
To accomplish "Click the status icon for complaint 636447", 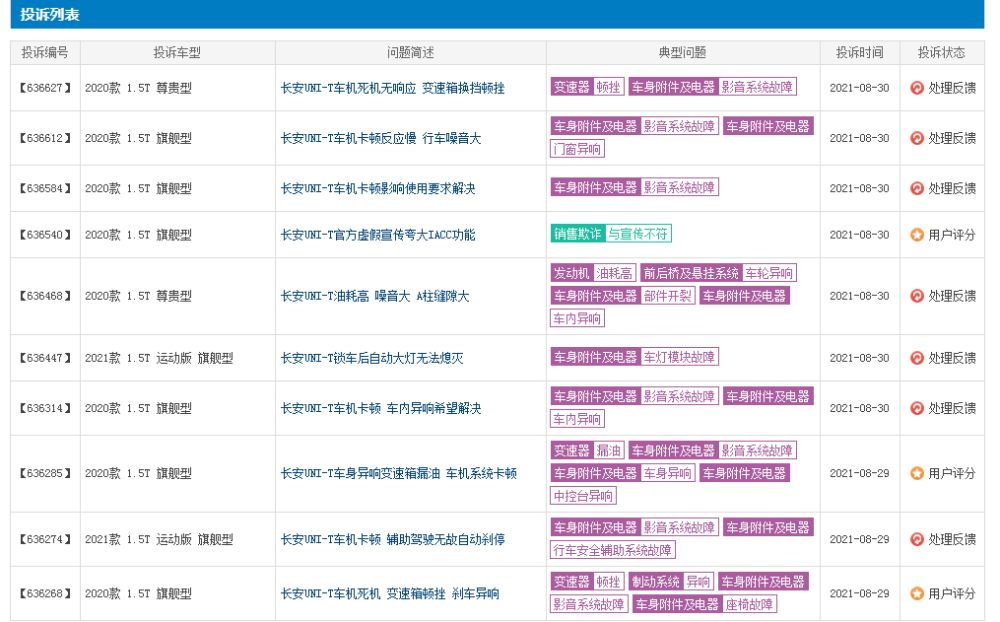I will [916, 358].
